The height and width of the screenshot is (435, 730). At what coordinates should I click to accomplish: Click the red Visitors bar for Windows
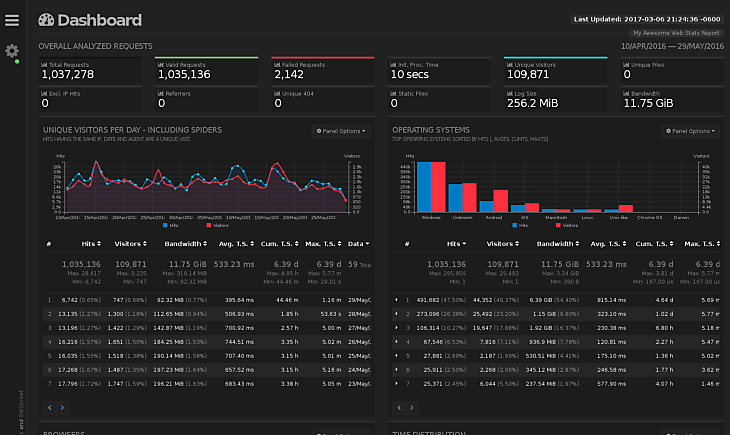coord(438,187)
